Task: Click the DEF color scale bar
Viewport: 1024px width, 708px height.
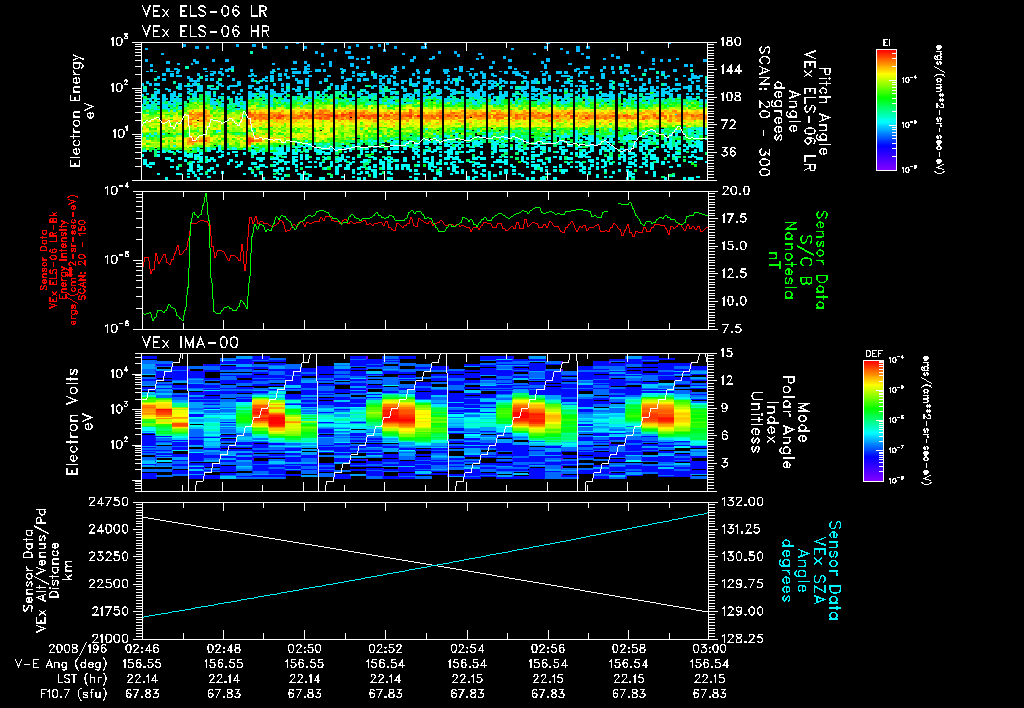Action: click(874, 421)
